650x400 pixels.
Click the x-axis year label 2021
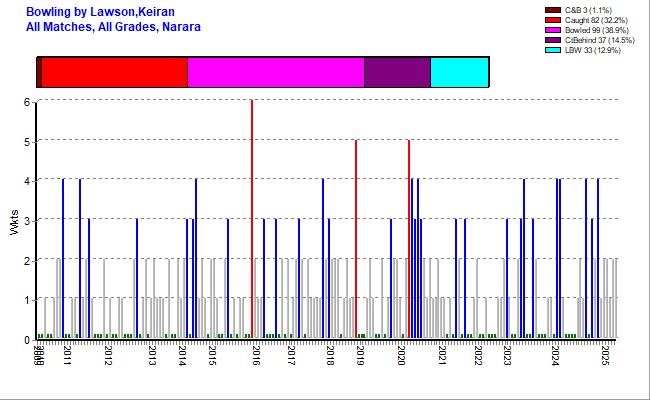442,355
